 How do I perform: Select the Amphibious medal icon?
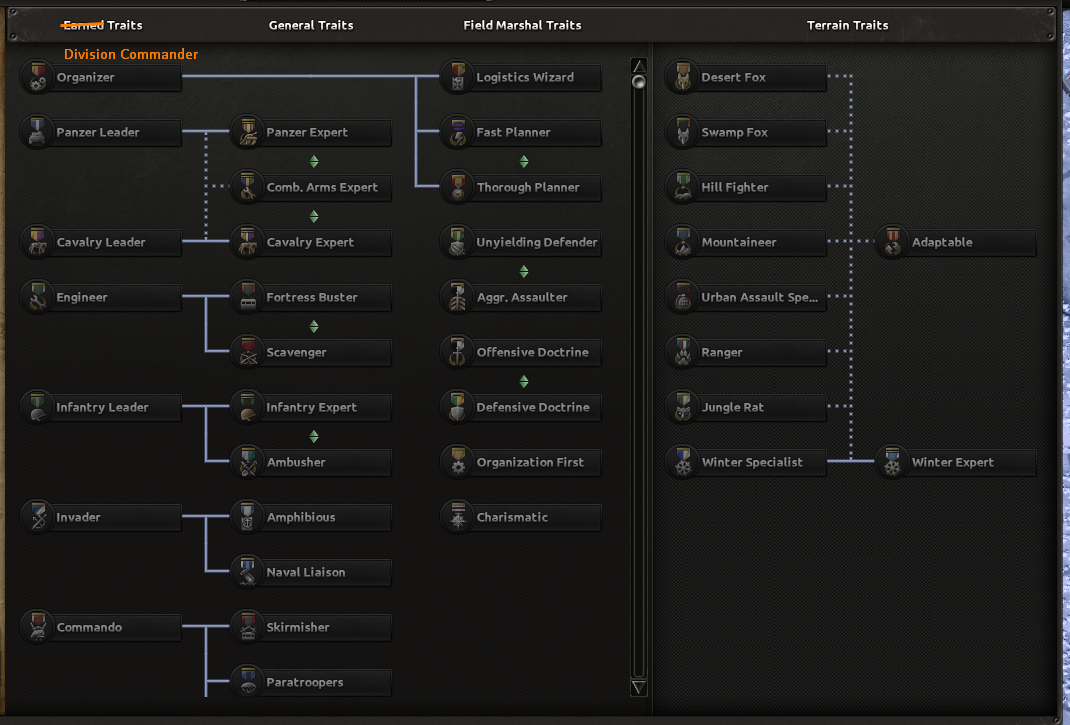point(248,517)
